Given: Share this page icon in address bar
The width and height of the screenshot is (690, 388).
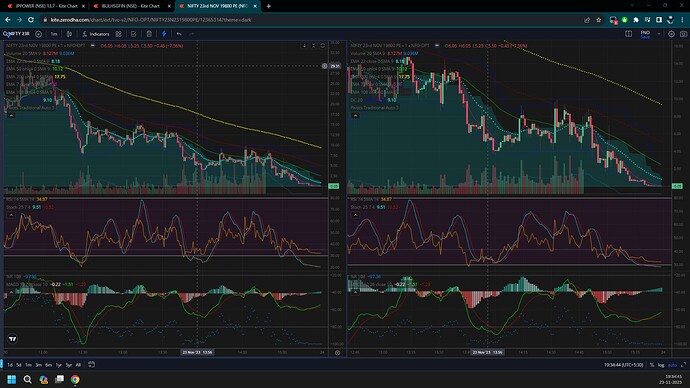Looking at the screenshot, I should coord(587,20).
